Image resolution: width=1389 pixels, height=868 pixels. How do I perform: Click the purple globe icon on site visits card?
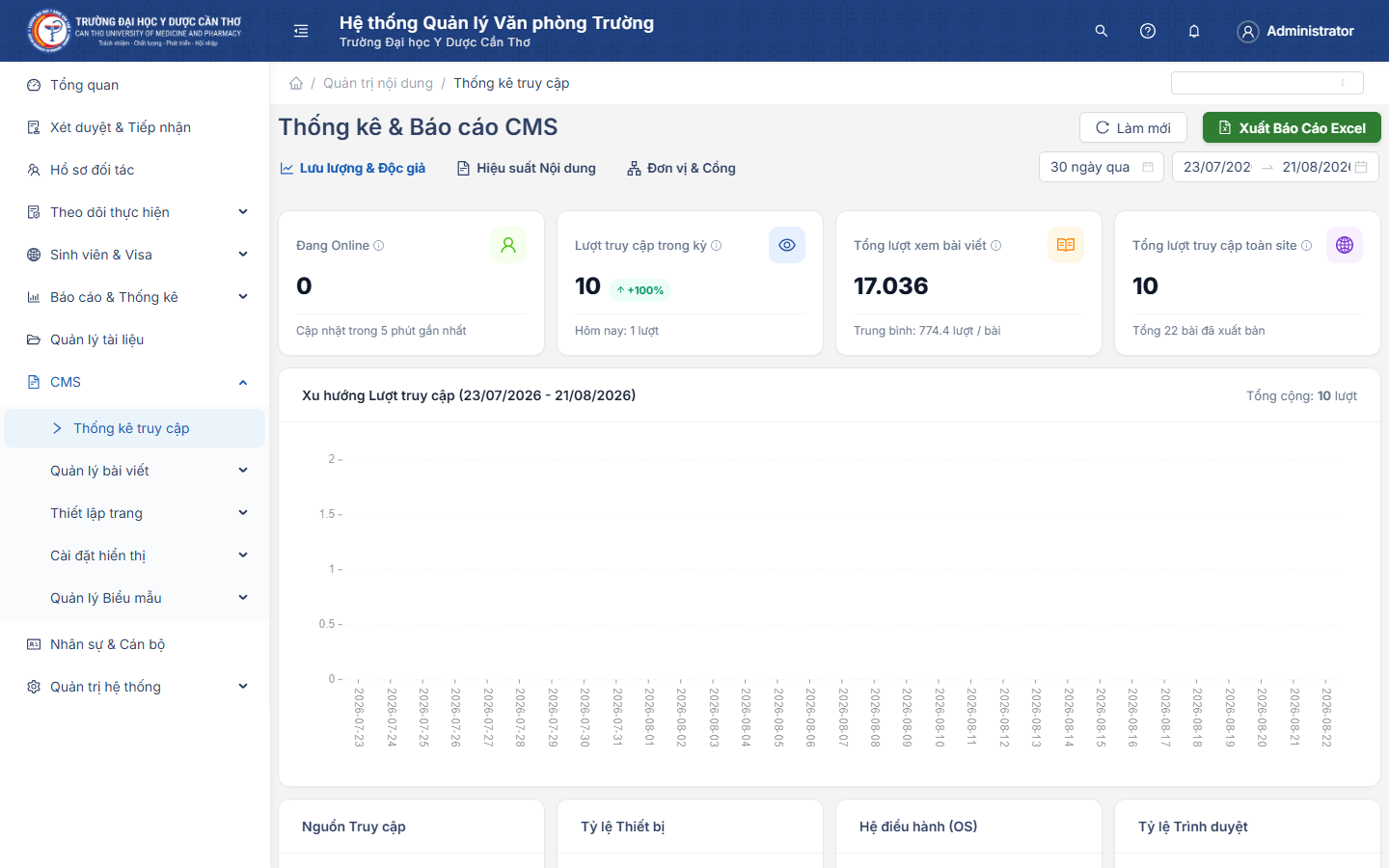pyautogui.click(x=1345, y=245)
